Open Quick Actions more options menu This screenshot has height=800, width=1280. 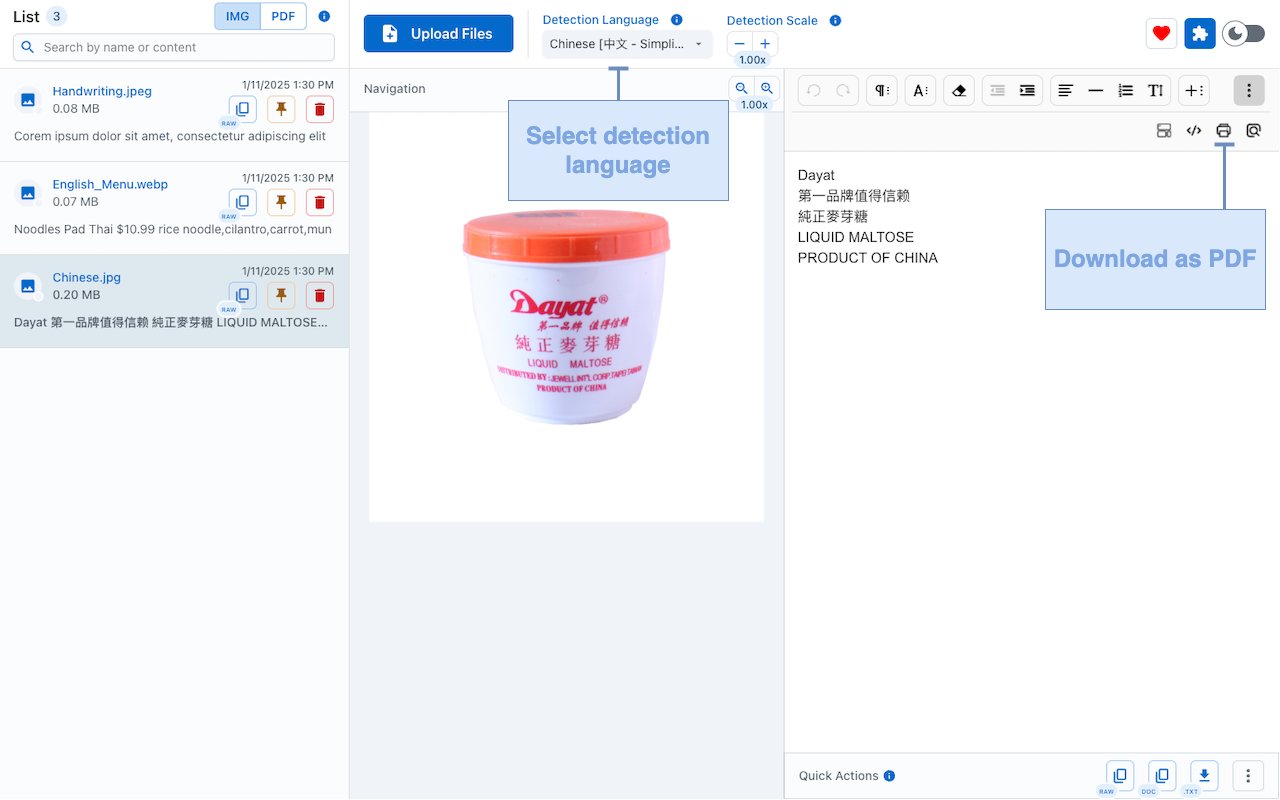pos(1248,775)
